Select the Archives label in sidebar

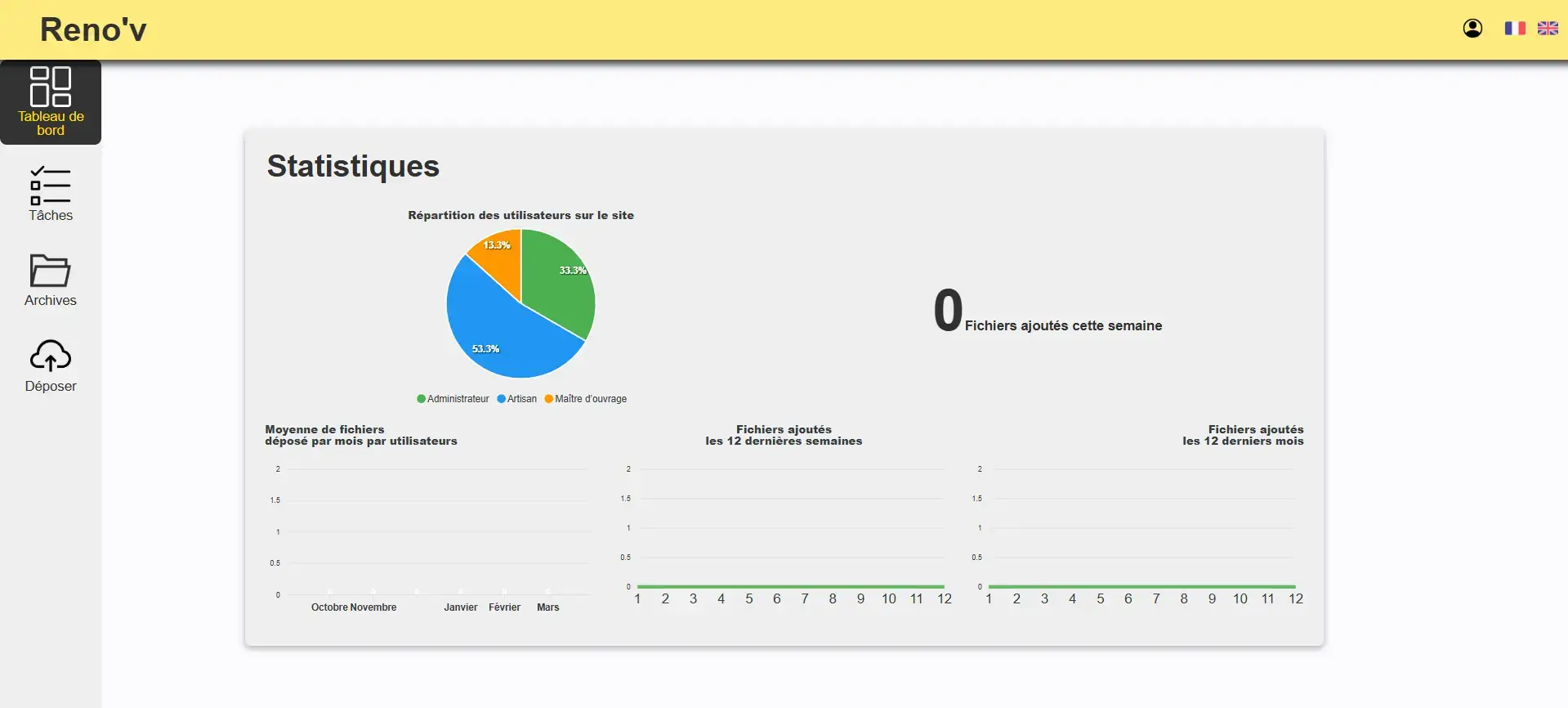point(51,300)
